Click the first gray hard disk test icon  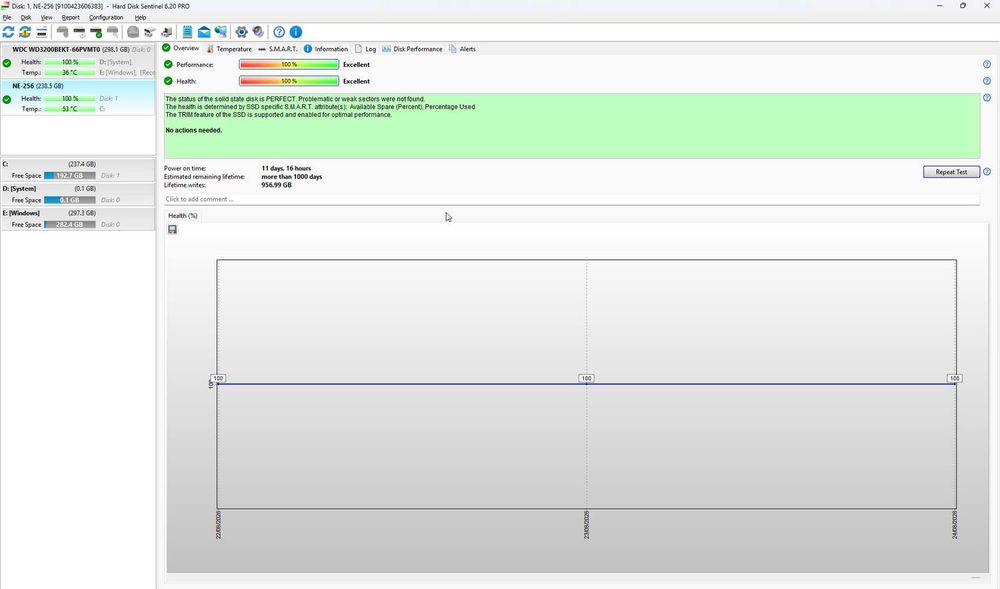point(62,32)
